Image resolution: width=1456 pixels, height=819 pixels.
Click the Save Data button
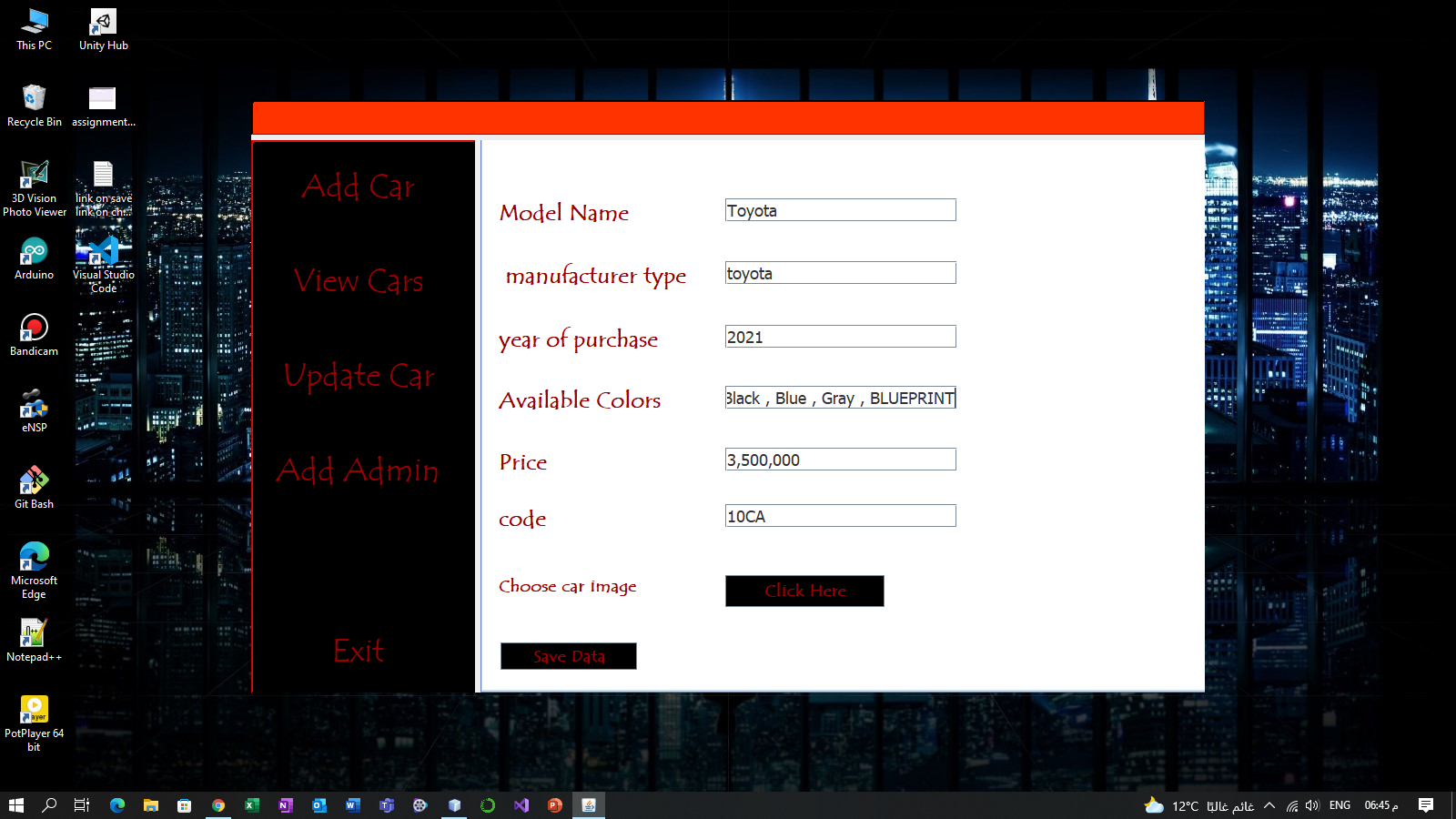coord(569,656)
